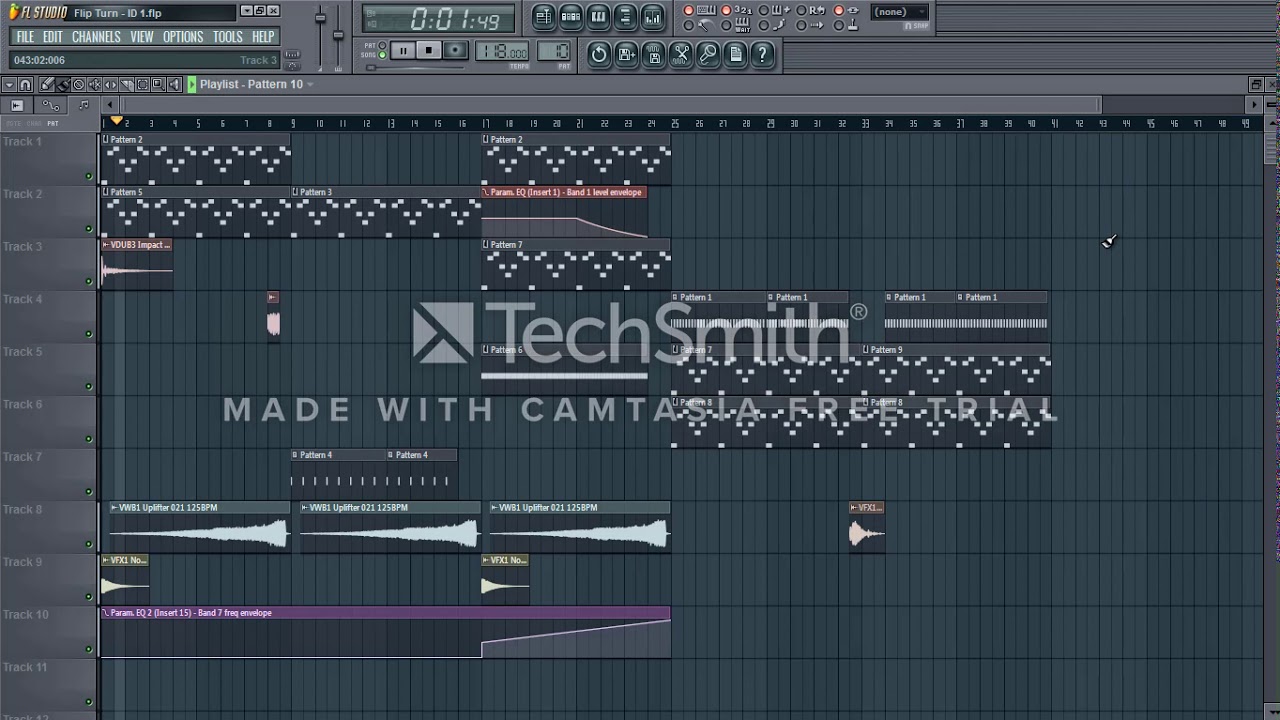The height and width of the screenshot is (720, 1280).
Task: Switch to PAT pattern mode
Action: [382, 45]
